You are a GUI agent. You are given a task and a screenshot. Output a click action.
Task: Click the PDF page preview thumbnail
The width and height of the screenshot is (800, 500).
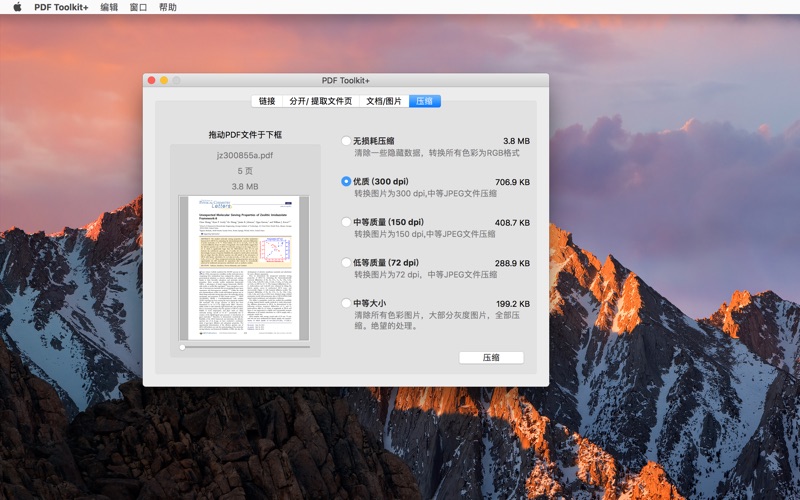pos(244,268)
